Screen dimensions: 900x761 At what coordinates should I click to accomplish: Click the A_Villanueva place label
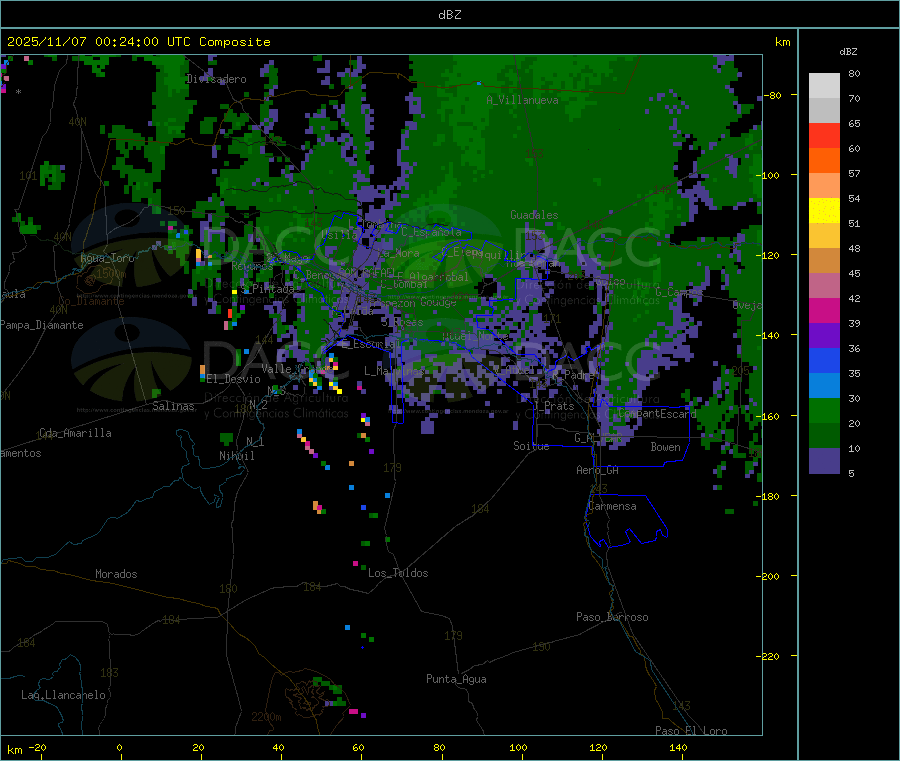(522, 100)
